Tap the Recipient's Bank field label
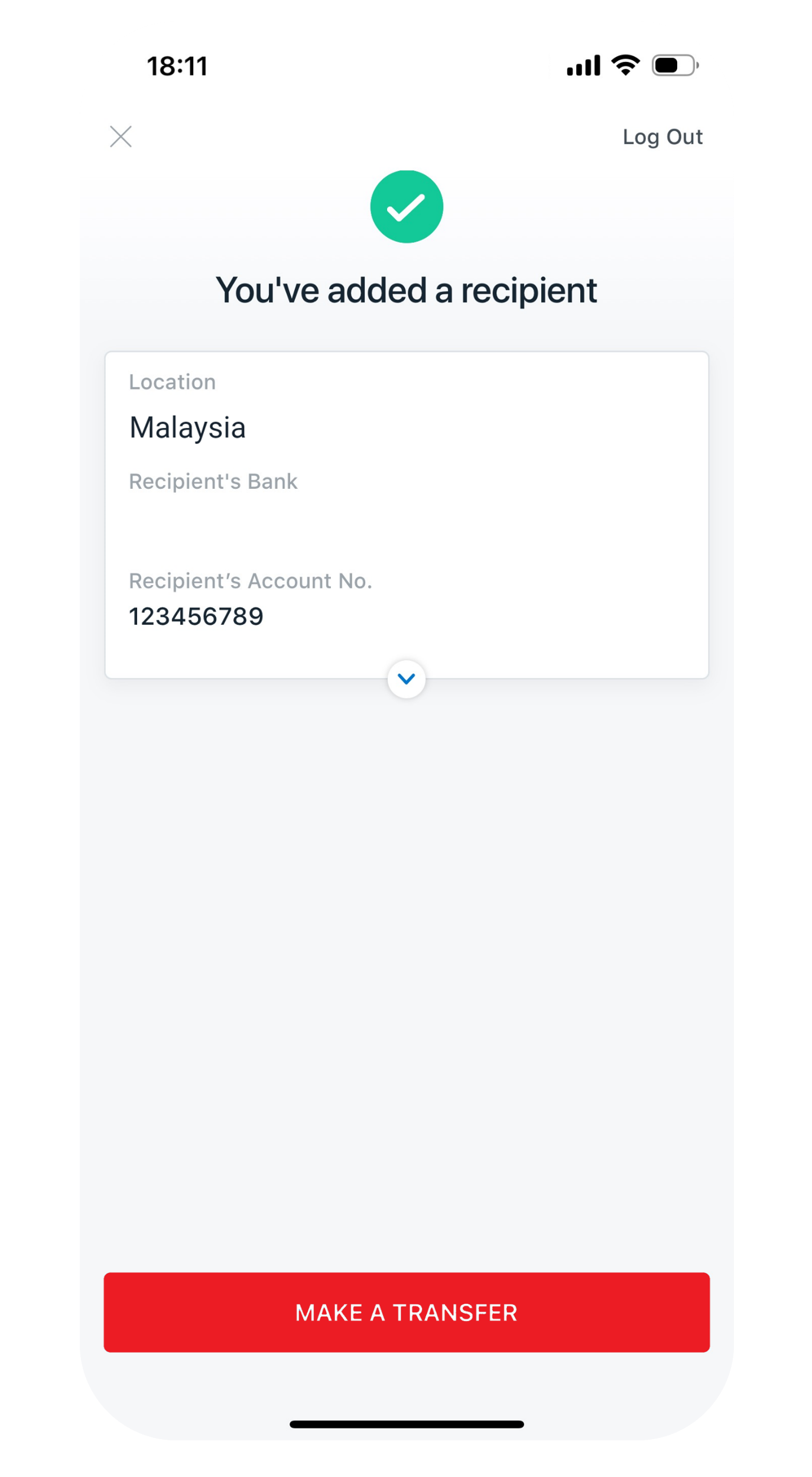The height and width of the screenshot is (1477, 812). 213,481
